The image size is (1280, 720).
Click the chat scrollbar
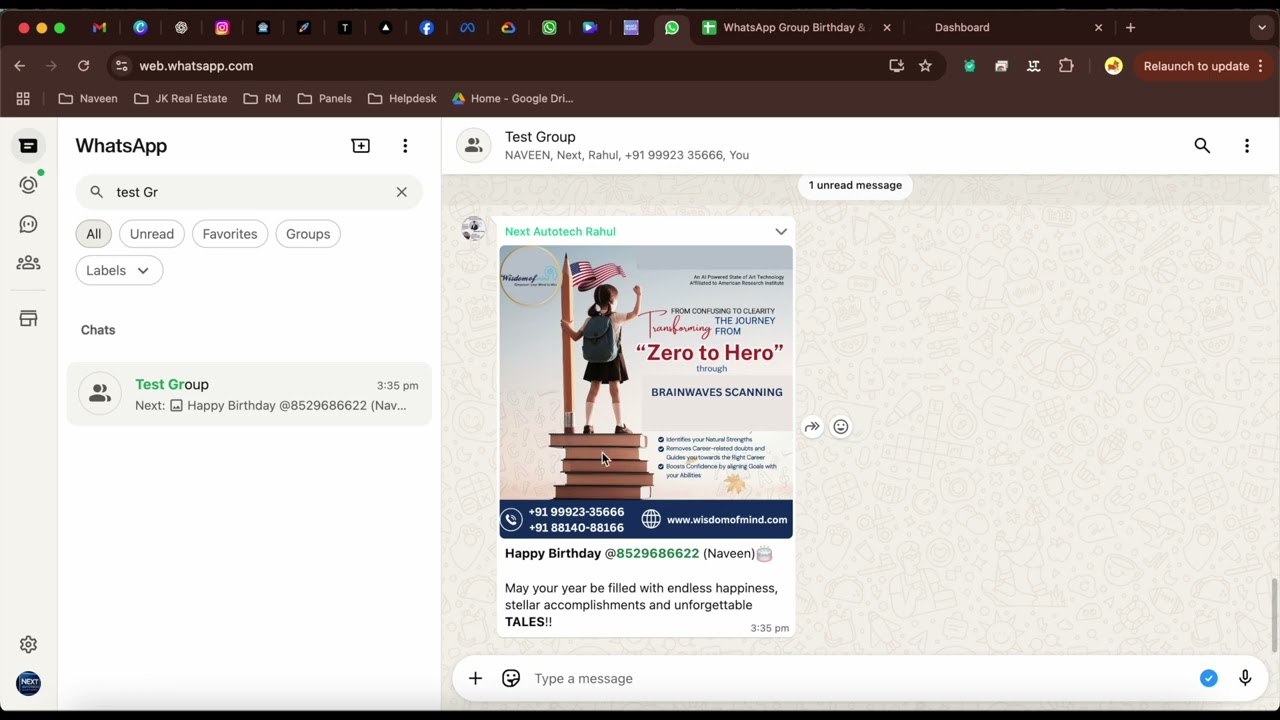point(1274,615)
